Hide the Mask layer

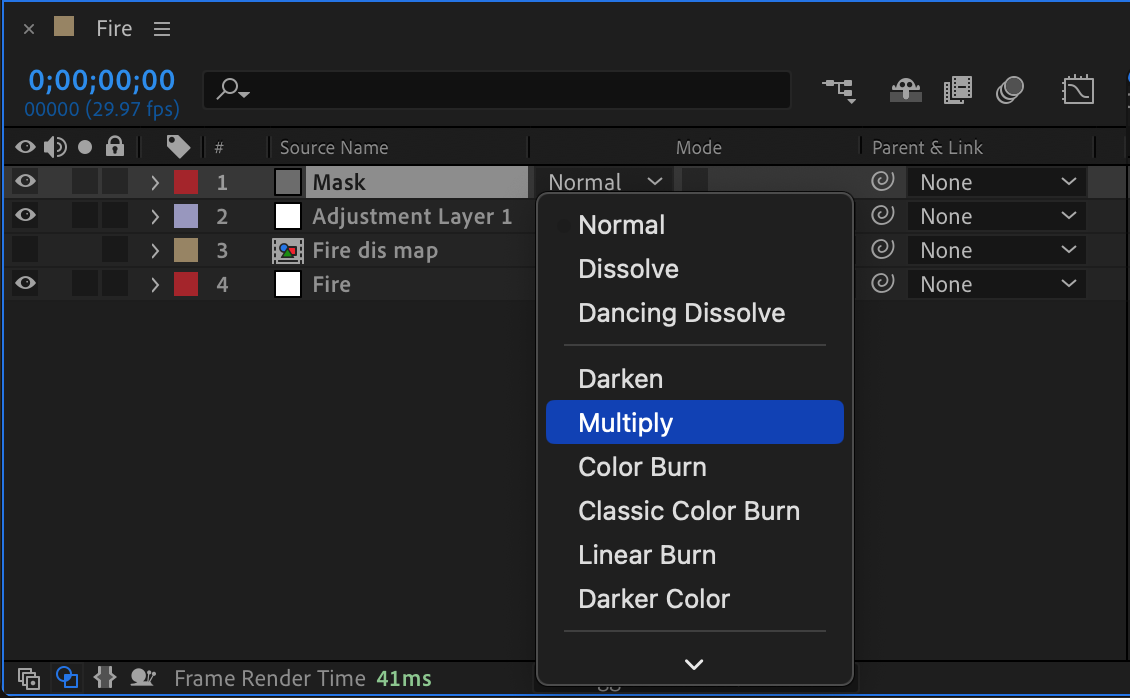25,182
